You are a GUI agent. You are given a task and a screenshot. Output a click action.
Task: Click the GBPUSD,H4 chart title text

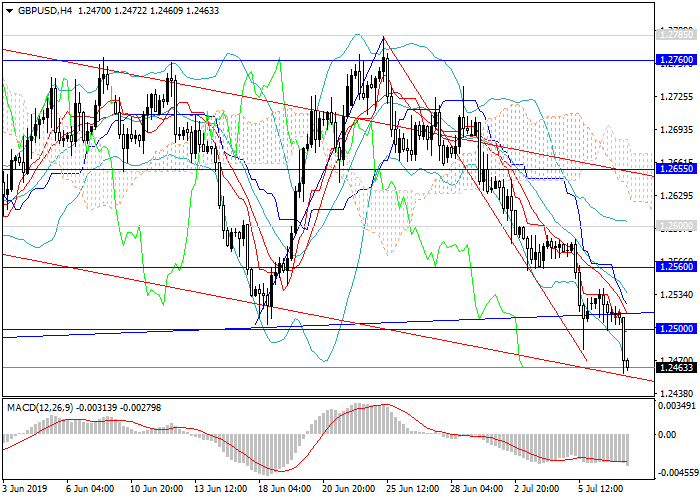pyautogui.click(x=45, y=9)
